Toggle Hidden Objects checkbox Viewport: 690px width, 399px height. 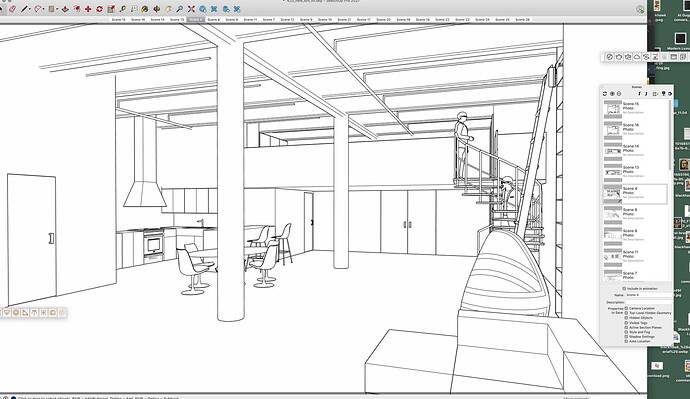[x=626, y=318]
